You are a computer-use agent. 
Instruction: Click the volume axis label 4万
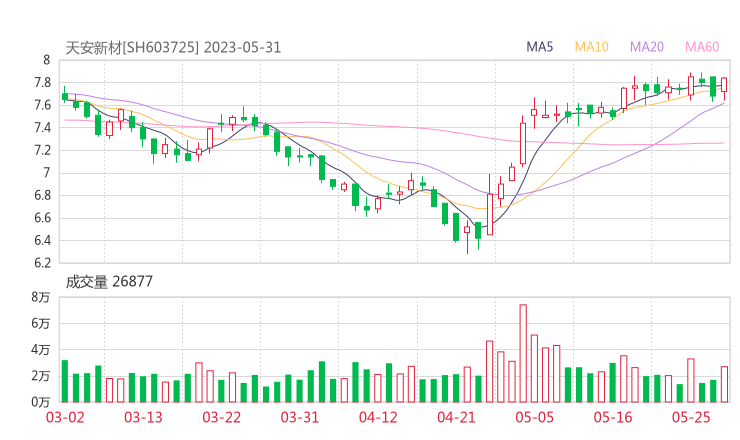tap(41, 350)
